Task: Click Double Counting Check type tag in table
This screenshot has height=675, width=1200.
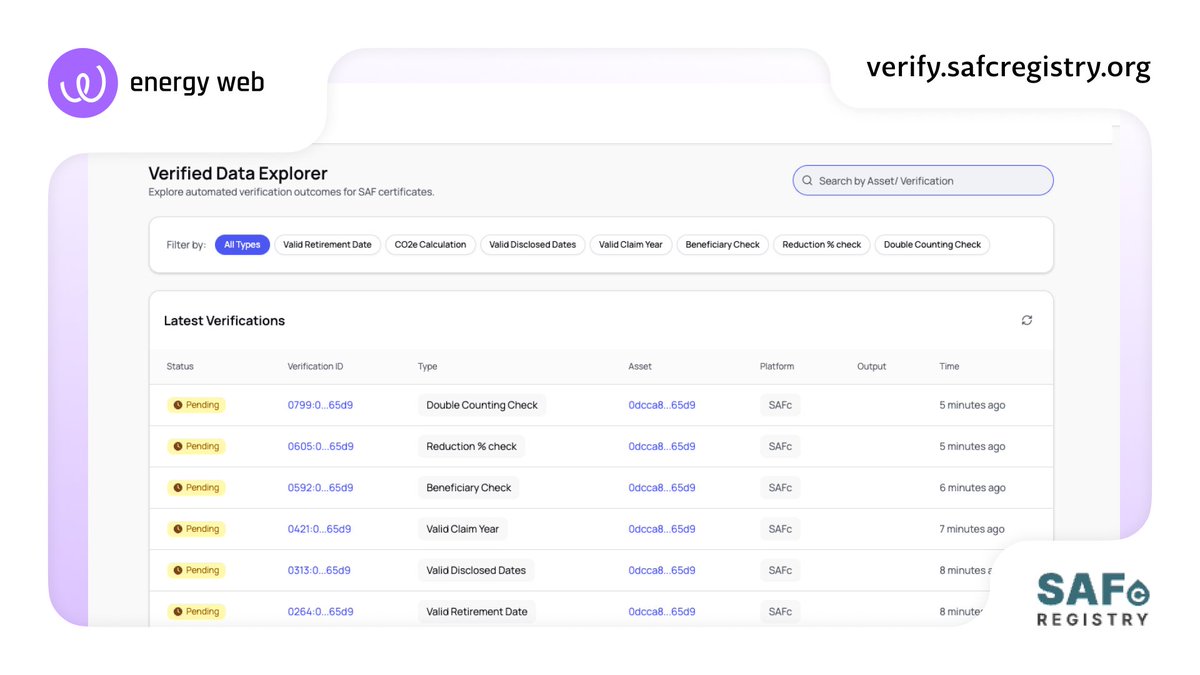Action: click(x=482, y=405)
